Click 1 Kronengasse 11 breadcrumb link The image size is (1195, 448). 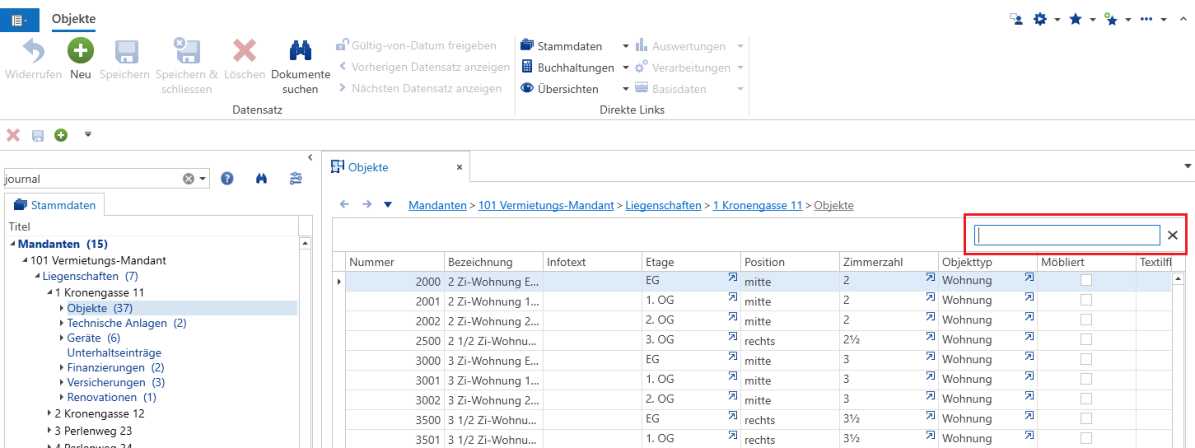(758, 204)
